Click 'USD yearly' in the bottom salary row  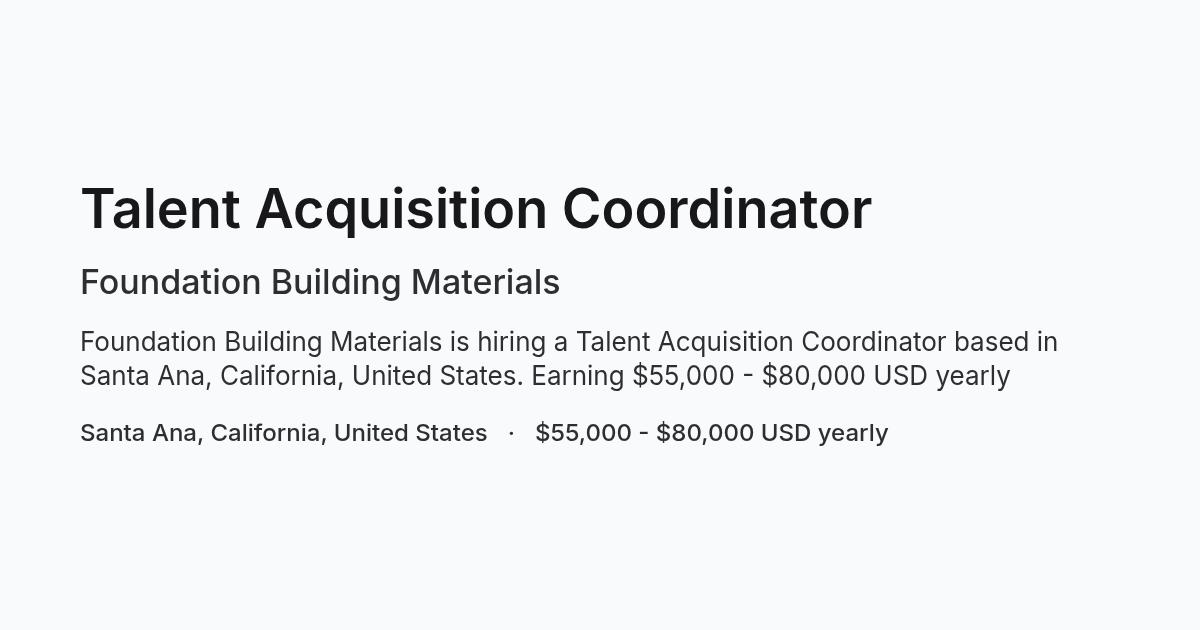pyautogui.click(x=825, y=434)
